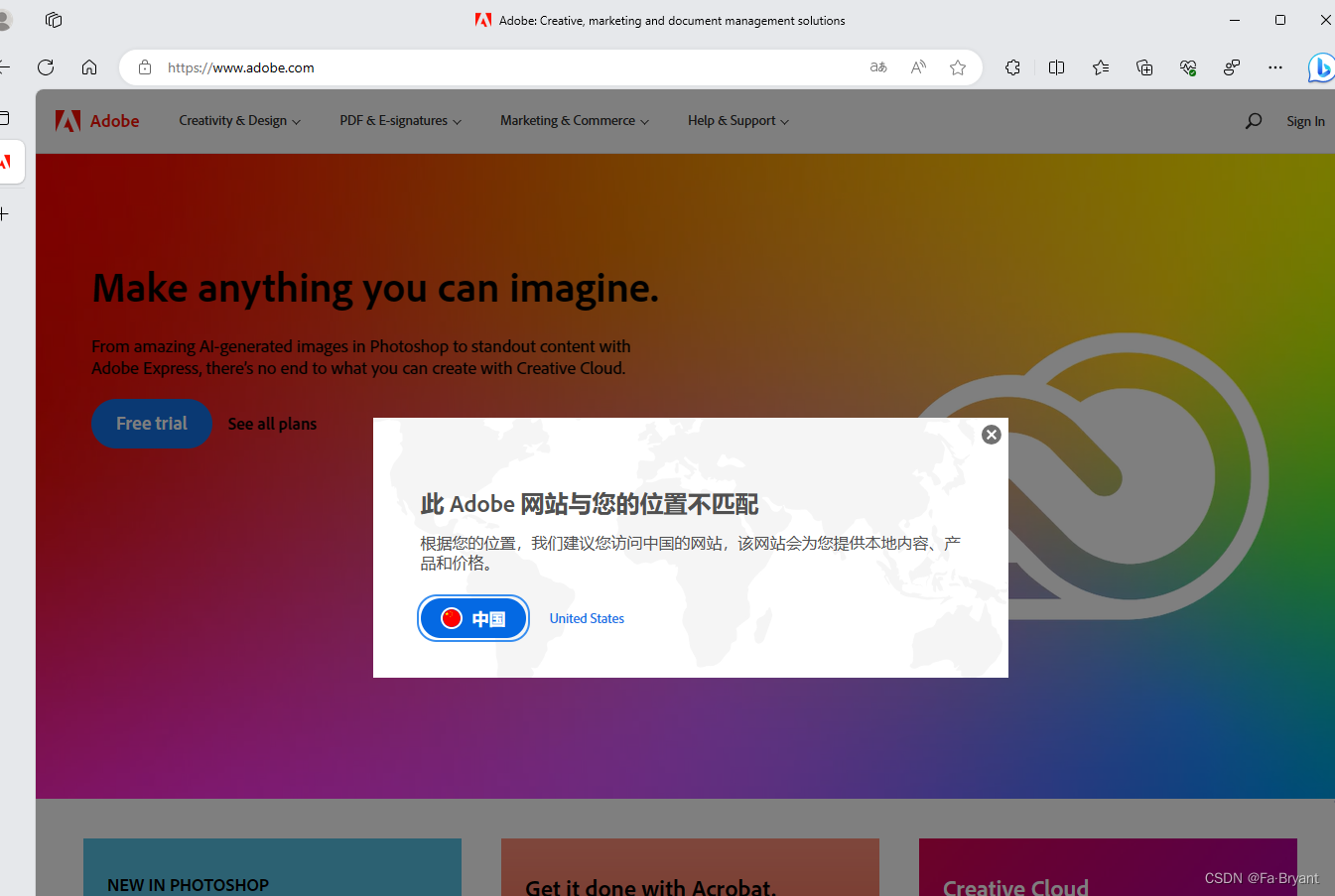Toggle split screen icon
Image resolution: width=1335 pixels, height=896 pixels.
(x=1056, y=67)
